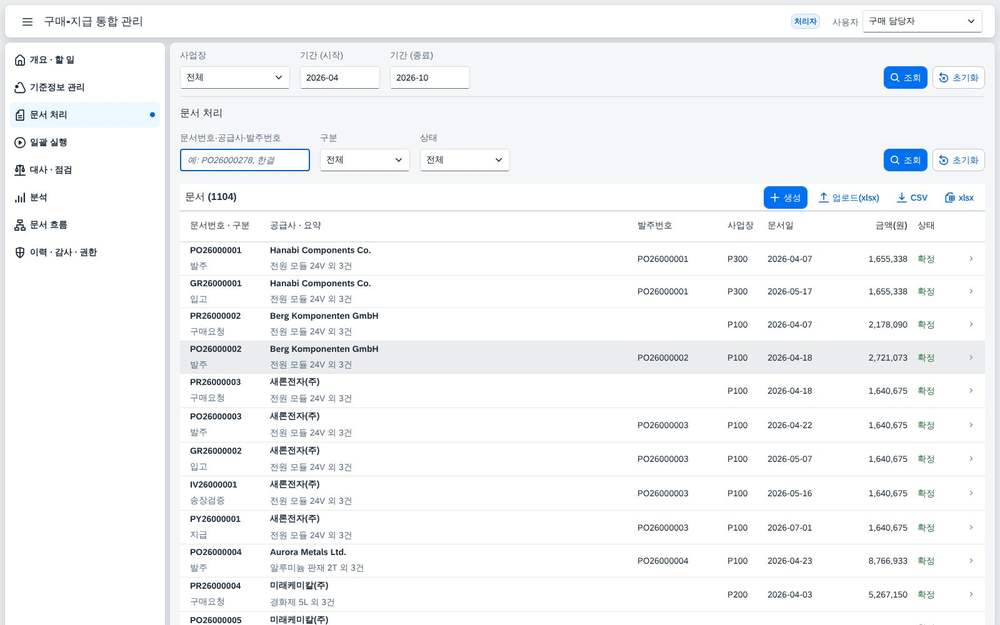Click 업로드(xlsx) upload button
The height and width of the screenshot is (625, 1000).
coord(849,198)
